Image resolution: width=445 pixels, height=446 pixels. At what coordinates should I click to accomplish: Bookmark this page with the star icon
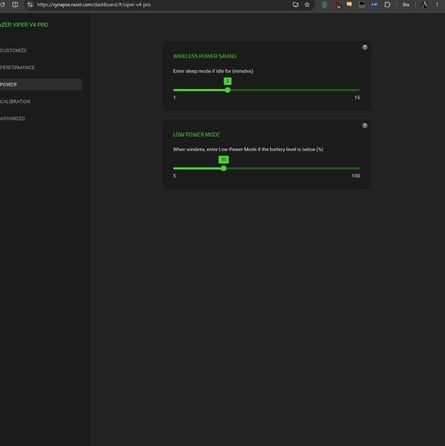point(307,5)
